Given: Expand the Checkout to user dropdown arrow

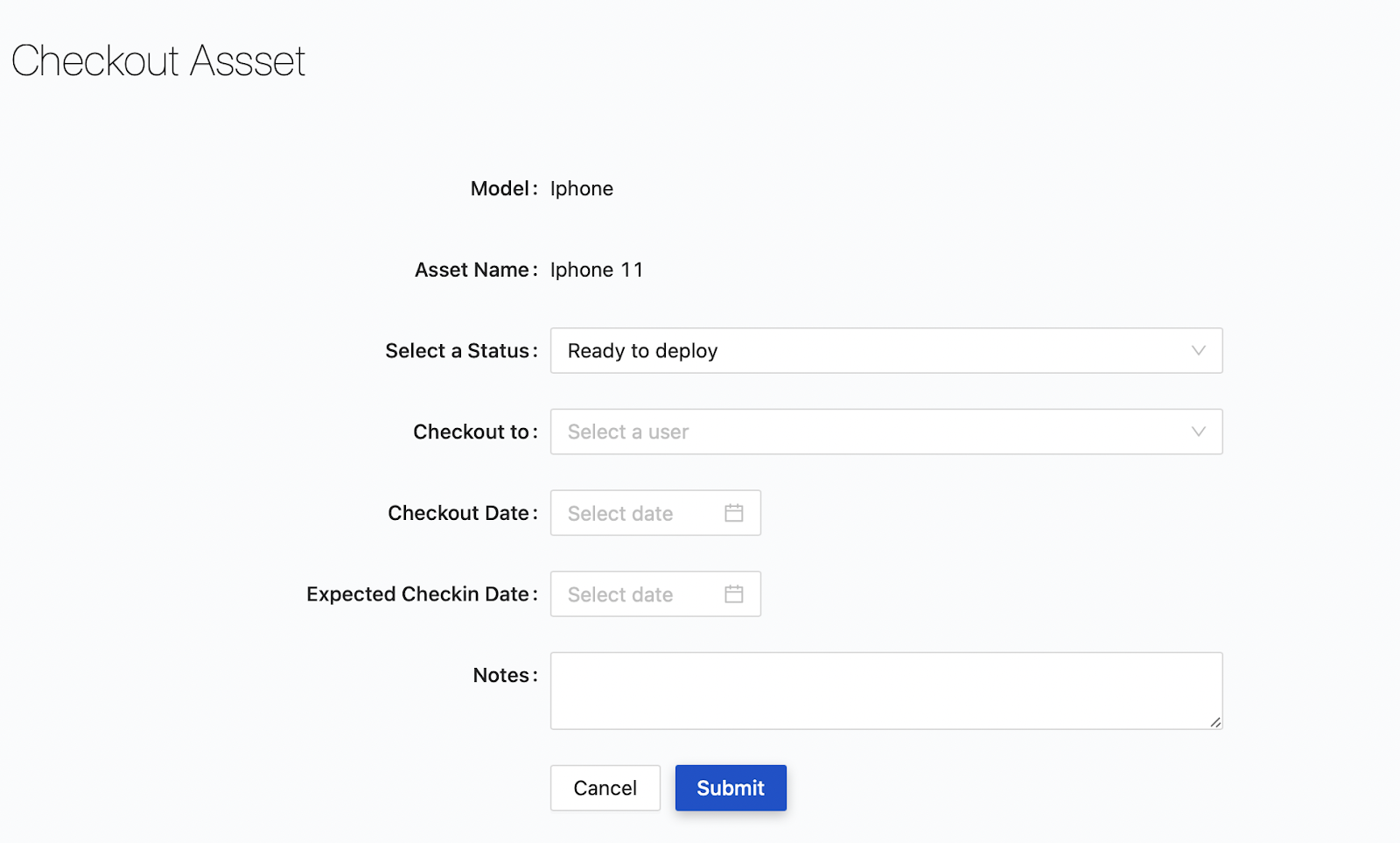Looking at the screenshot, I should (x=1199, y=432).
